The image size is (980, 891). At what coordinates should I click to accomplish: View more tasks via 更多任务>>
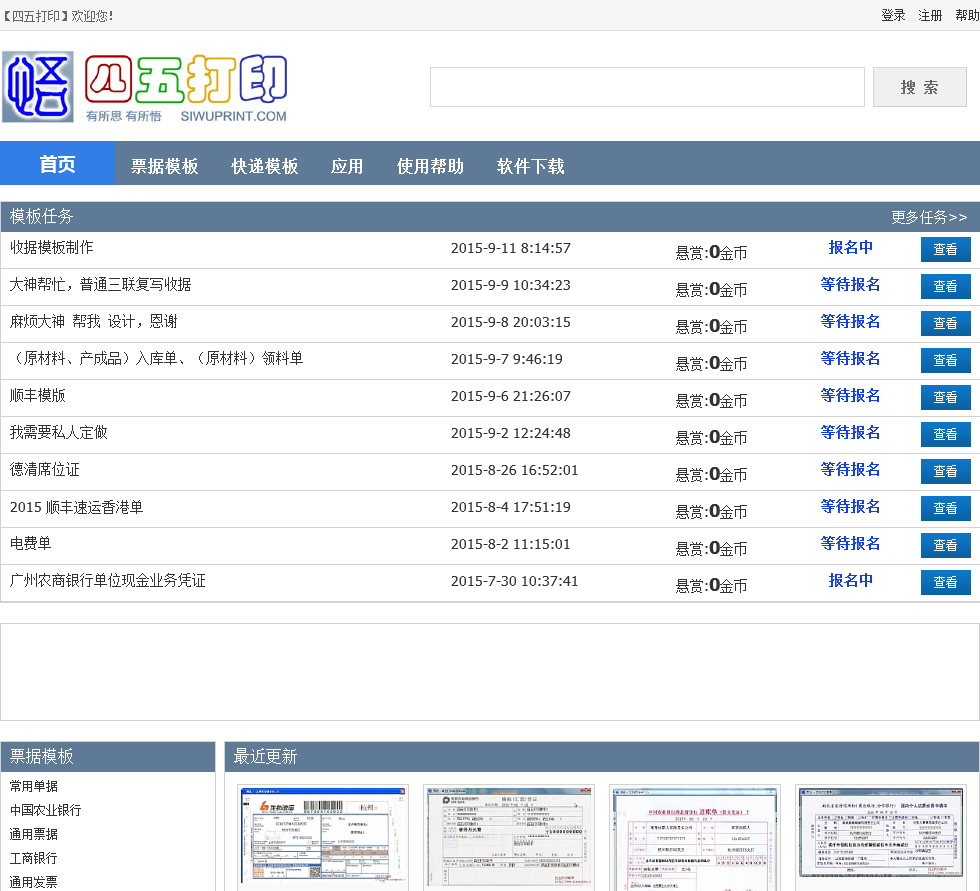[929, 217]
